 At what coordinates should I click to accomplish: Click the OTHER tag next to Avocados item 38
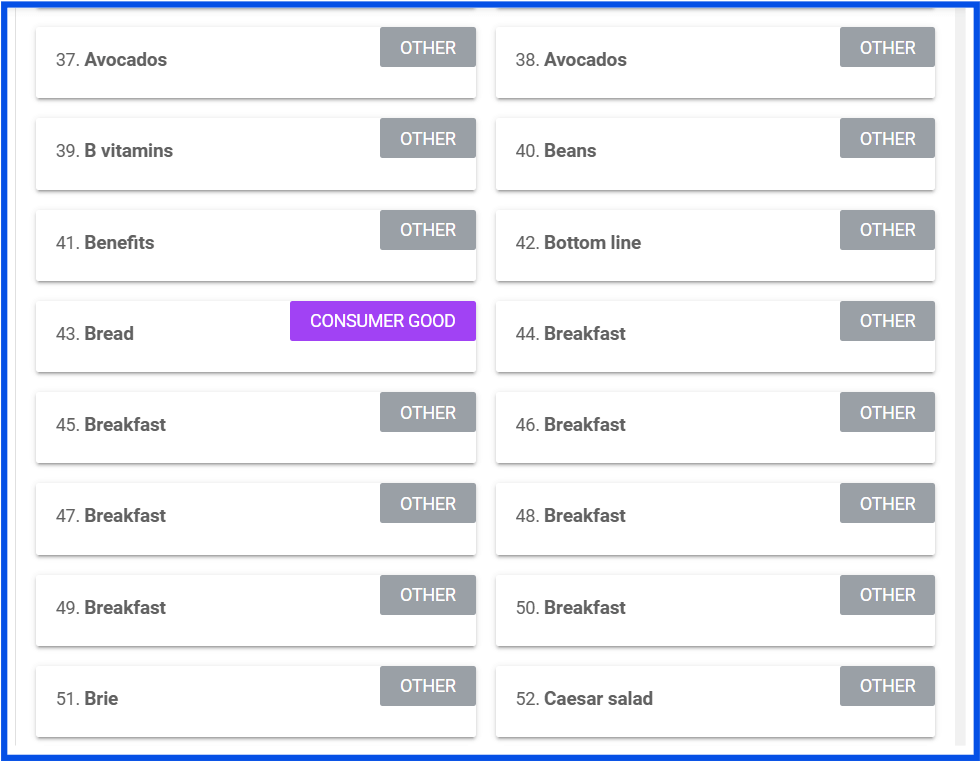coord(886,47)
